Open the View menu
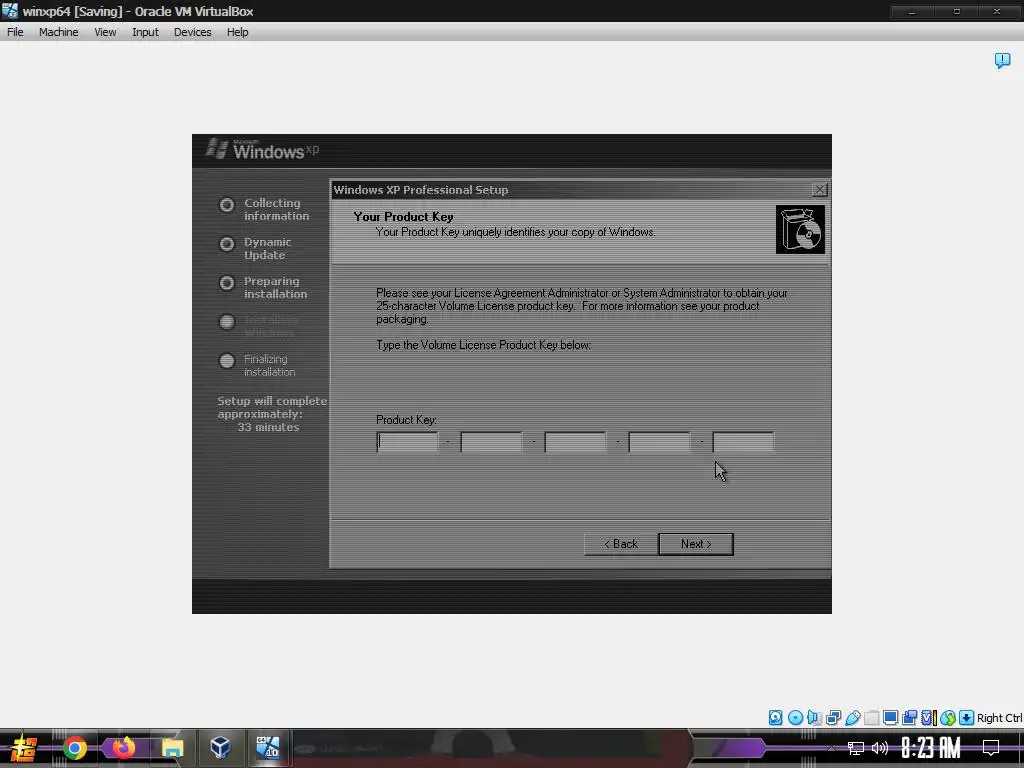 (104, 32)
